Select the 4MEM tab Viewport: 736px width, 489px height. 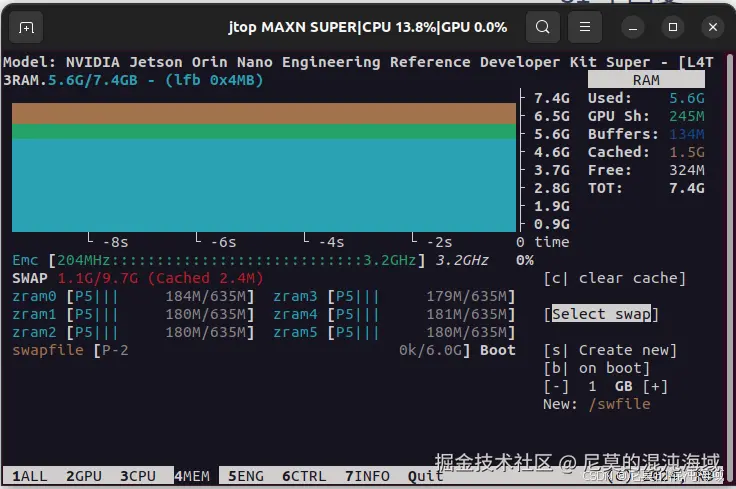pyautogui.click(x=192, y=476)
